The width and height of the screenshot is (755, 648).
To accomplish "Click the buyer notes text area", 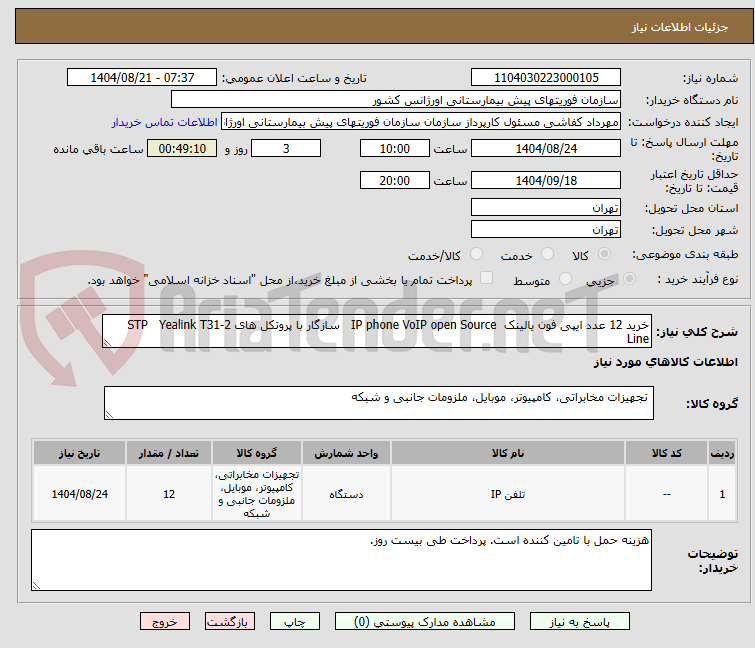I will click(341, 560).
